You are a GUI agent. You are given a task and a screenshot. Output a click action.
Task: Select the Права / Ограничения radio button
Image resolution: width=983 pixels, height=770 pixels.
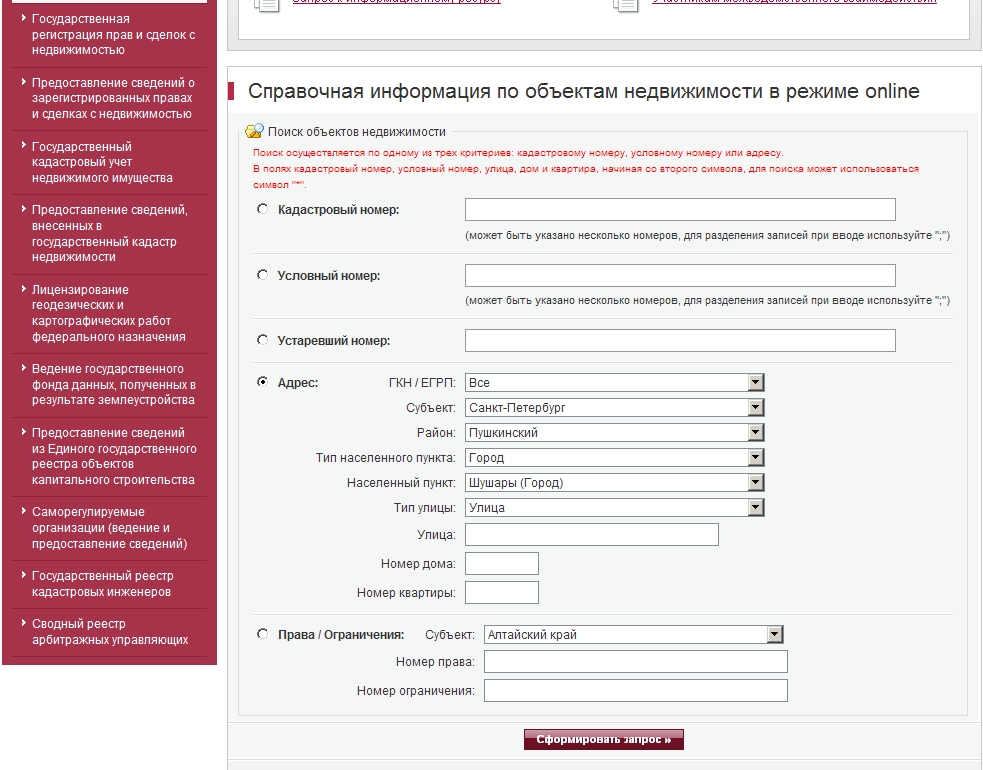(x=263, y=634)
